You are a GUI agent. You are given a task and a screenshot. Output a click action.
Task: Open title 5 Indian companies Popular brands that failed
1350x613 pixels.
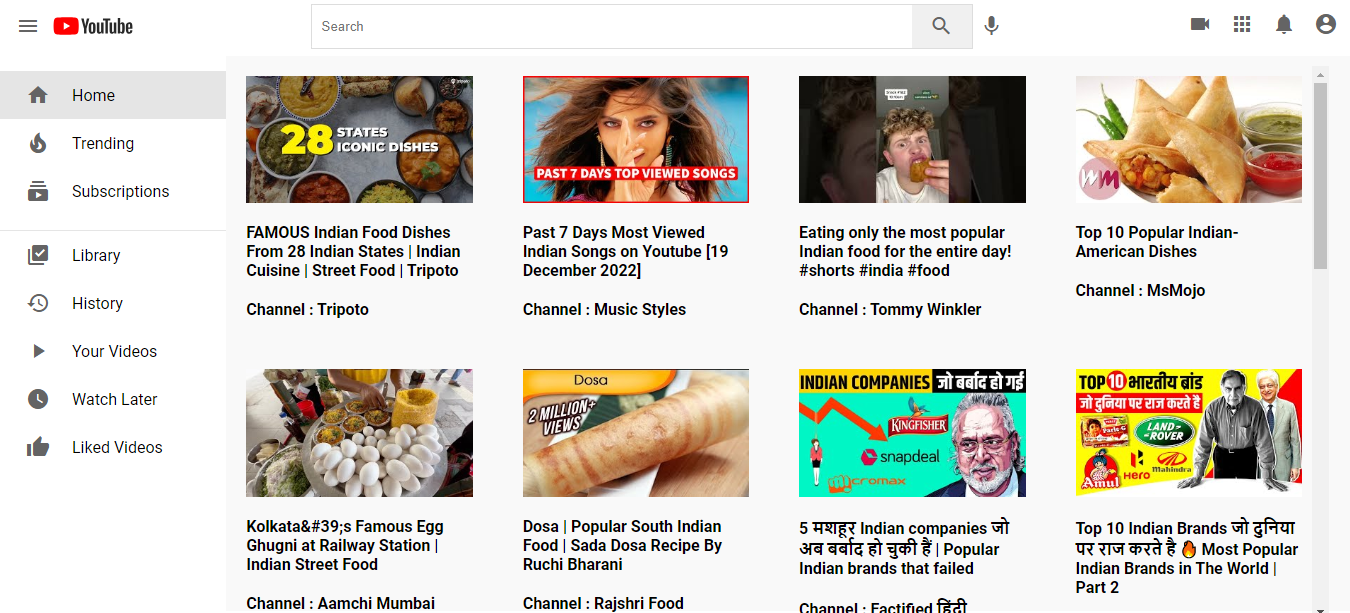point(904,548)
